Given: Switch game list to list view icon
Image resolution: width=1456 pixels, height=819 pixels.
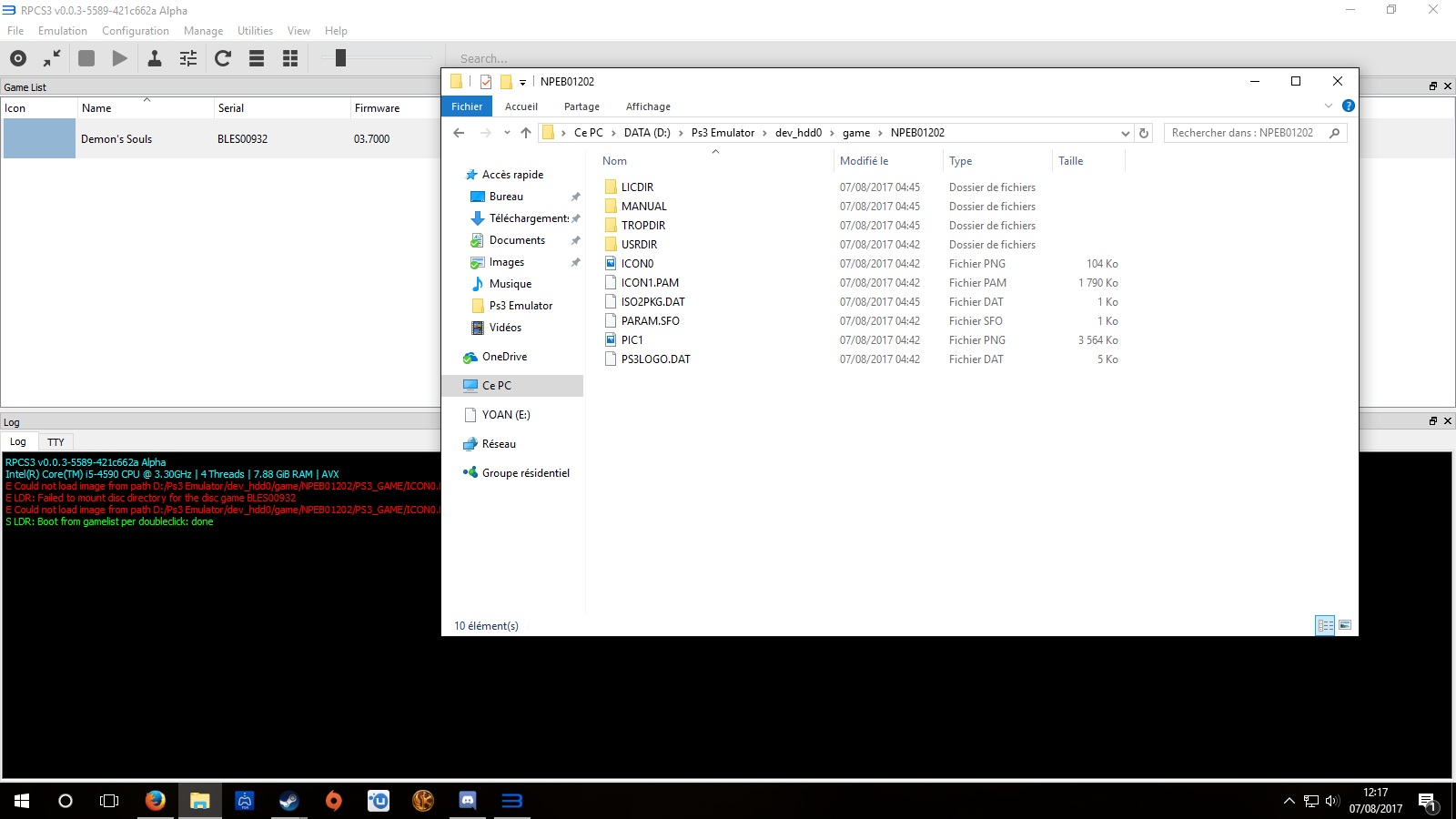Looking at the screenshot, I should [257, 58].
